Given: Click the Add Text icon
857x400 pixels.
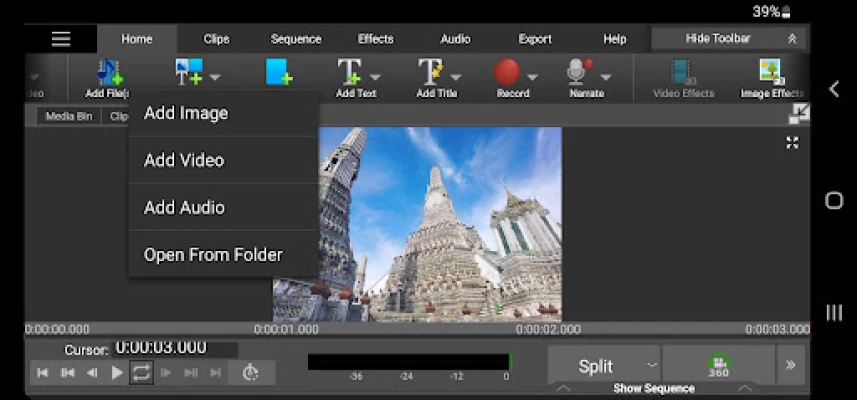Looking at the screenshot, I should 350,72.
